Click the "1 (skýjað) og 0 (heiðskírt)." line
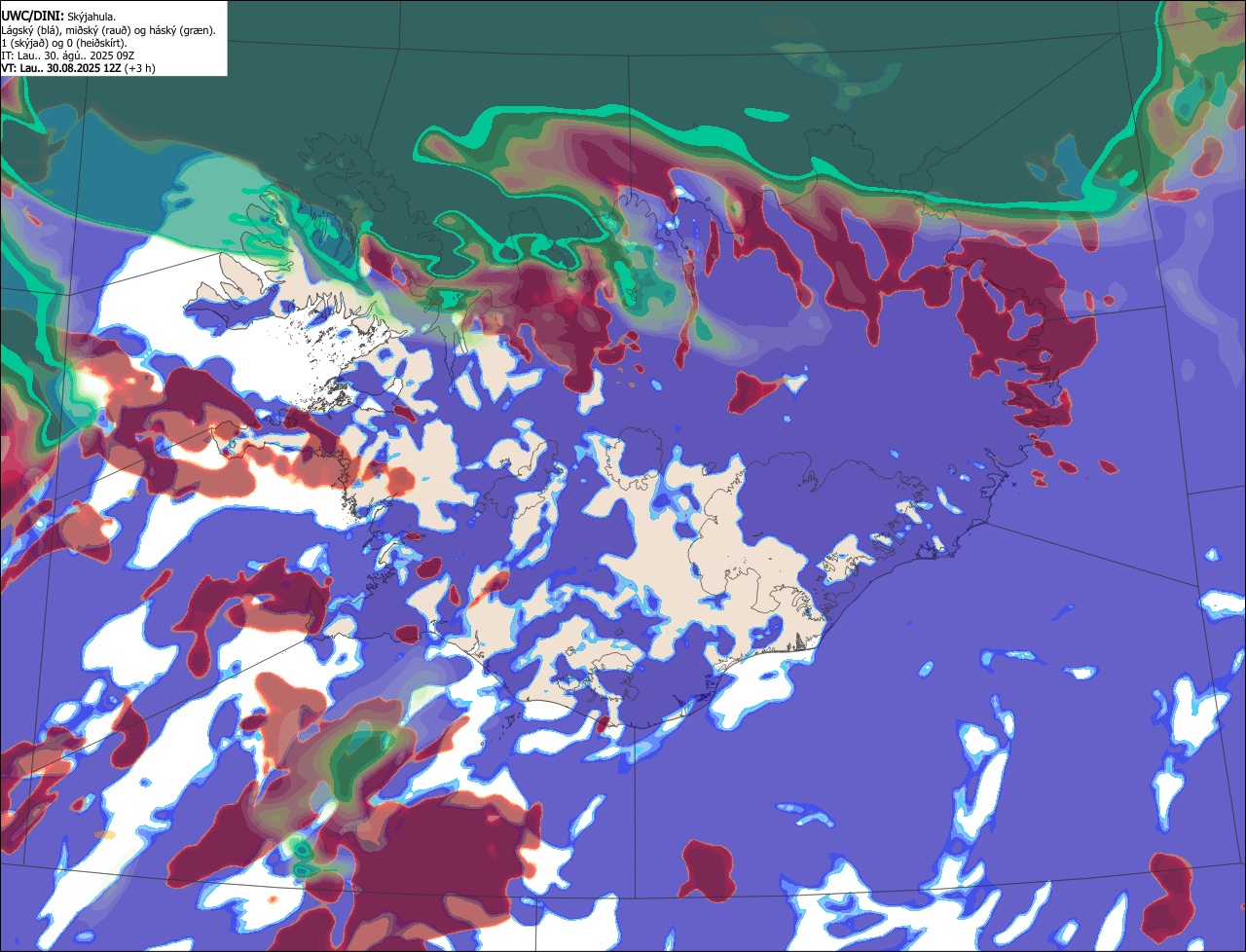 coord(64,43)
